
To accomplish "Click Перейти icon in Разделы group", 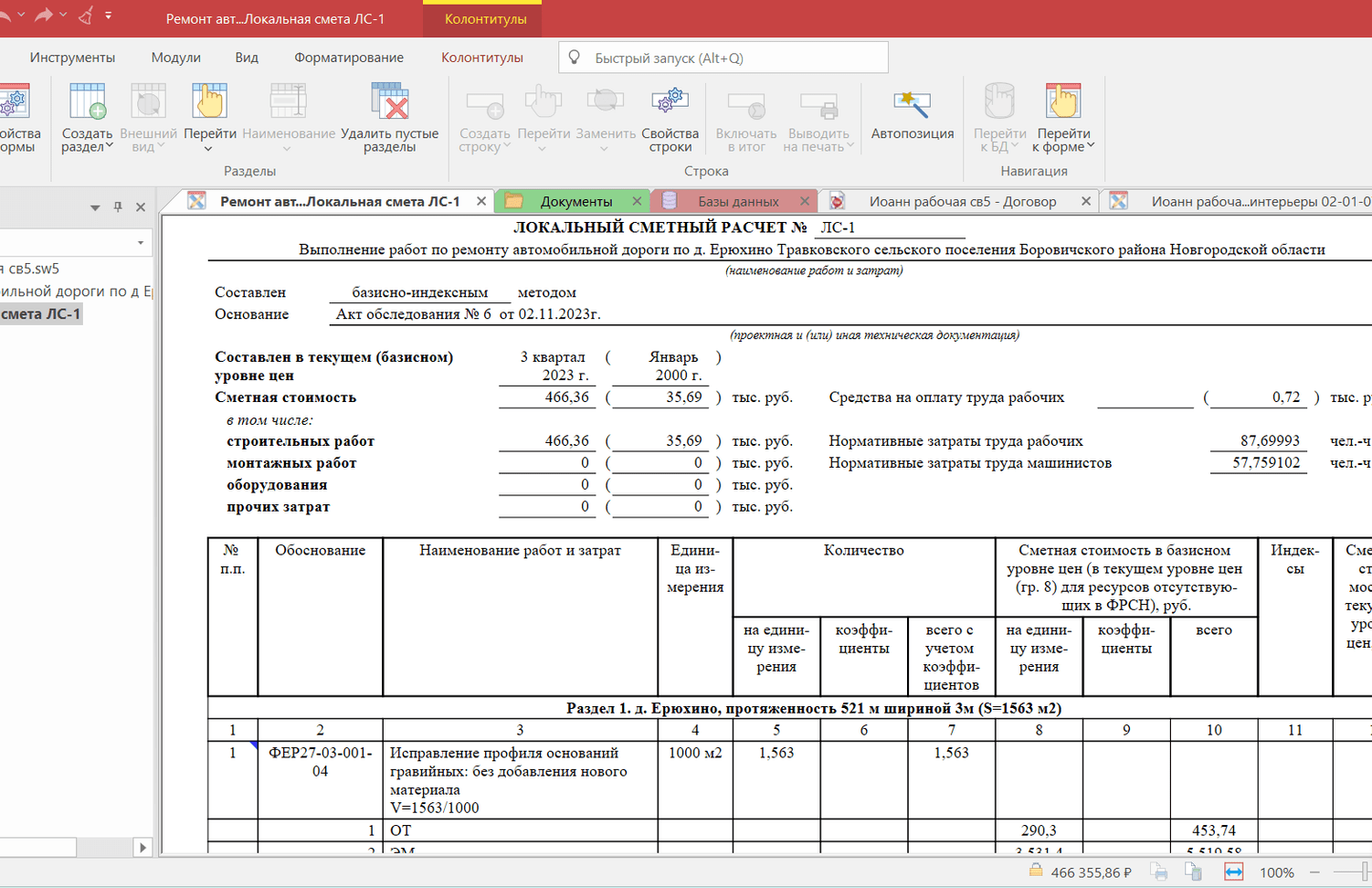I will [209, 101].
